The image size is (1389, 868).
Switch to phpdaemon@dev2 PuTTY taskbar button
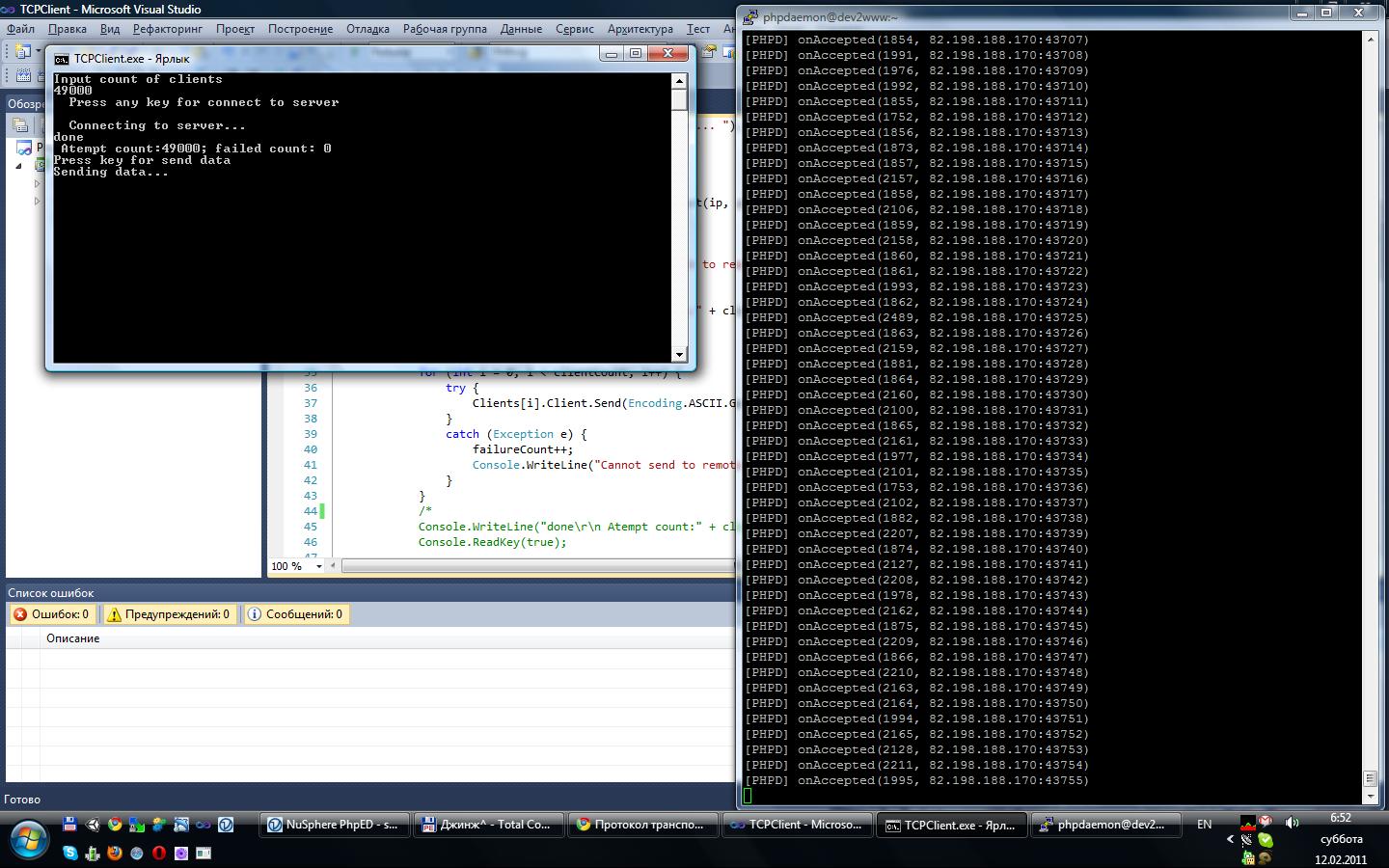1104,825
